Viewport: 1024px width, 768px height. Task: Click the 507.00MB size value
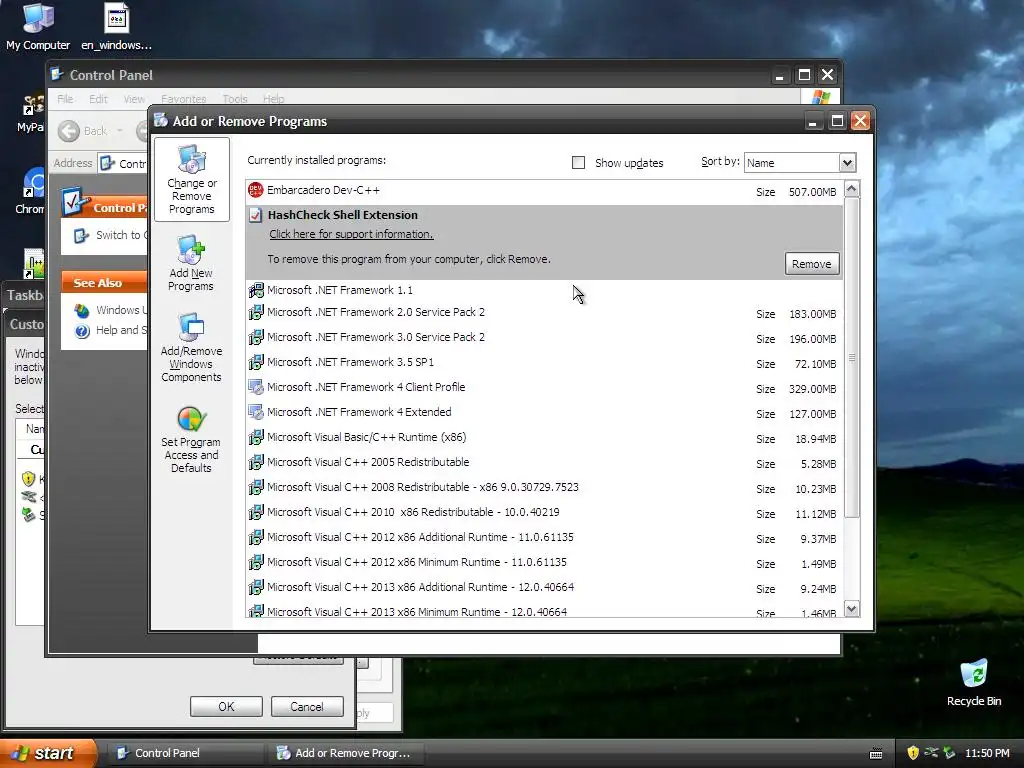click(x=812, y=192)
